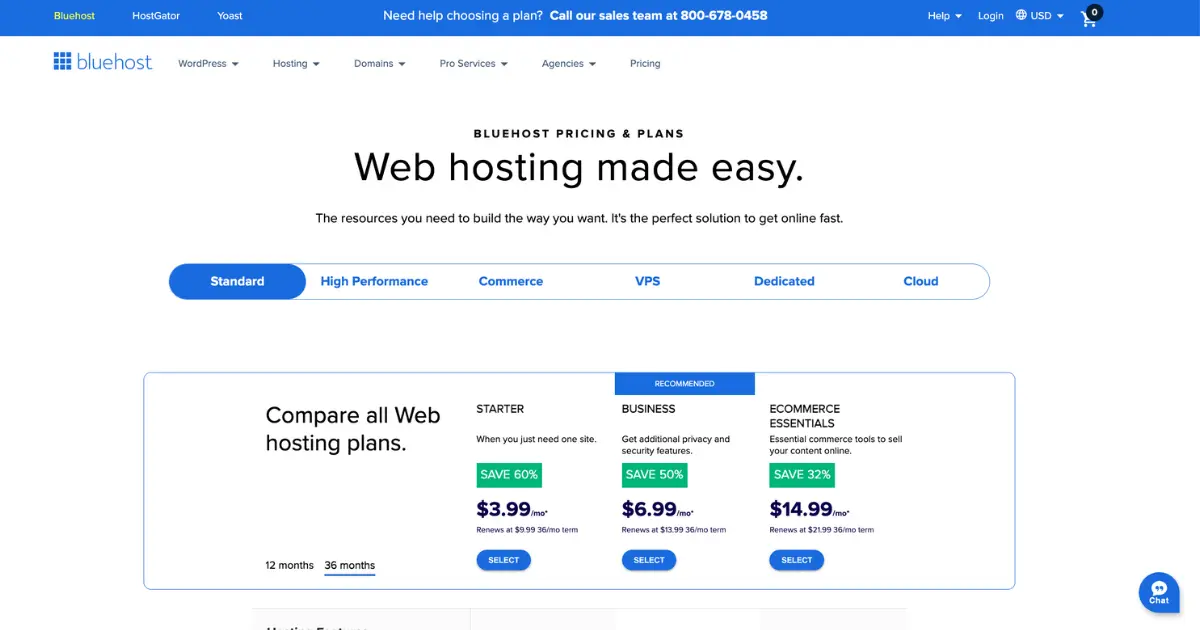Click 'BLUEHOST PRICING & PLANS' label
The image size is (1200, 630).
[579, 134]
